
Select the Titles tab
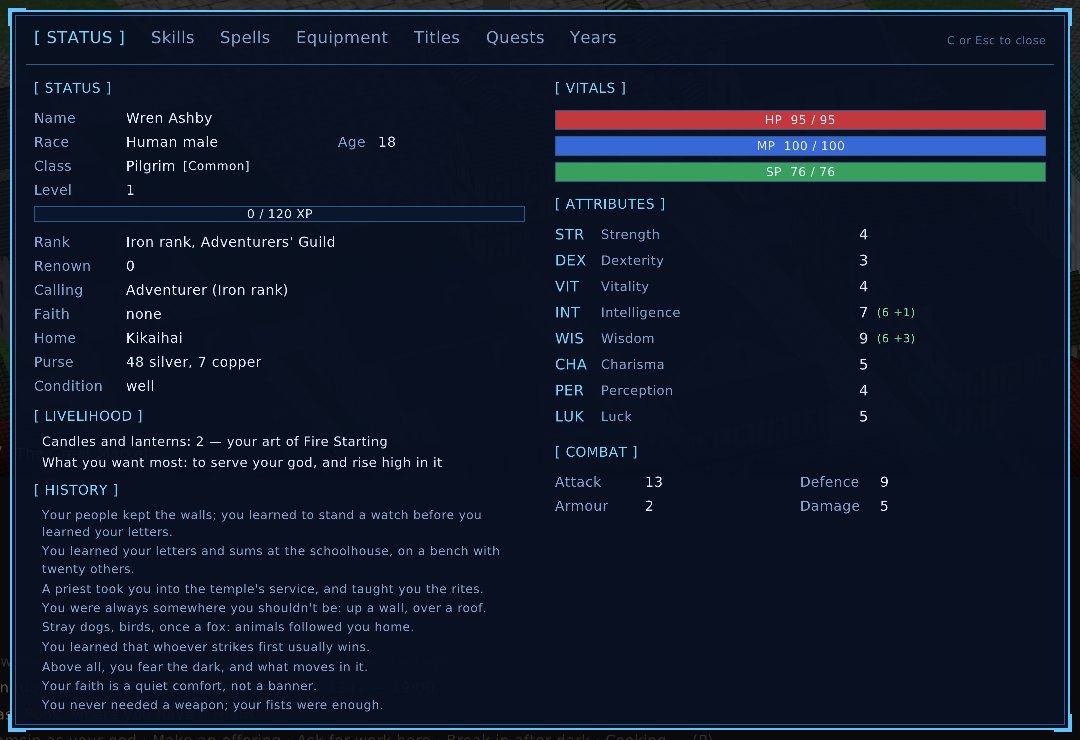[x=436, y=37]
